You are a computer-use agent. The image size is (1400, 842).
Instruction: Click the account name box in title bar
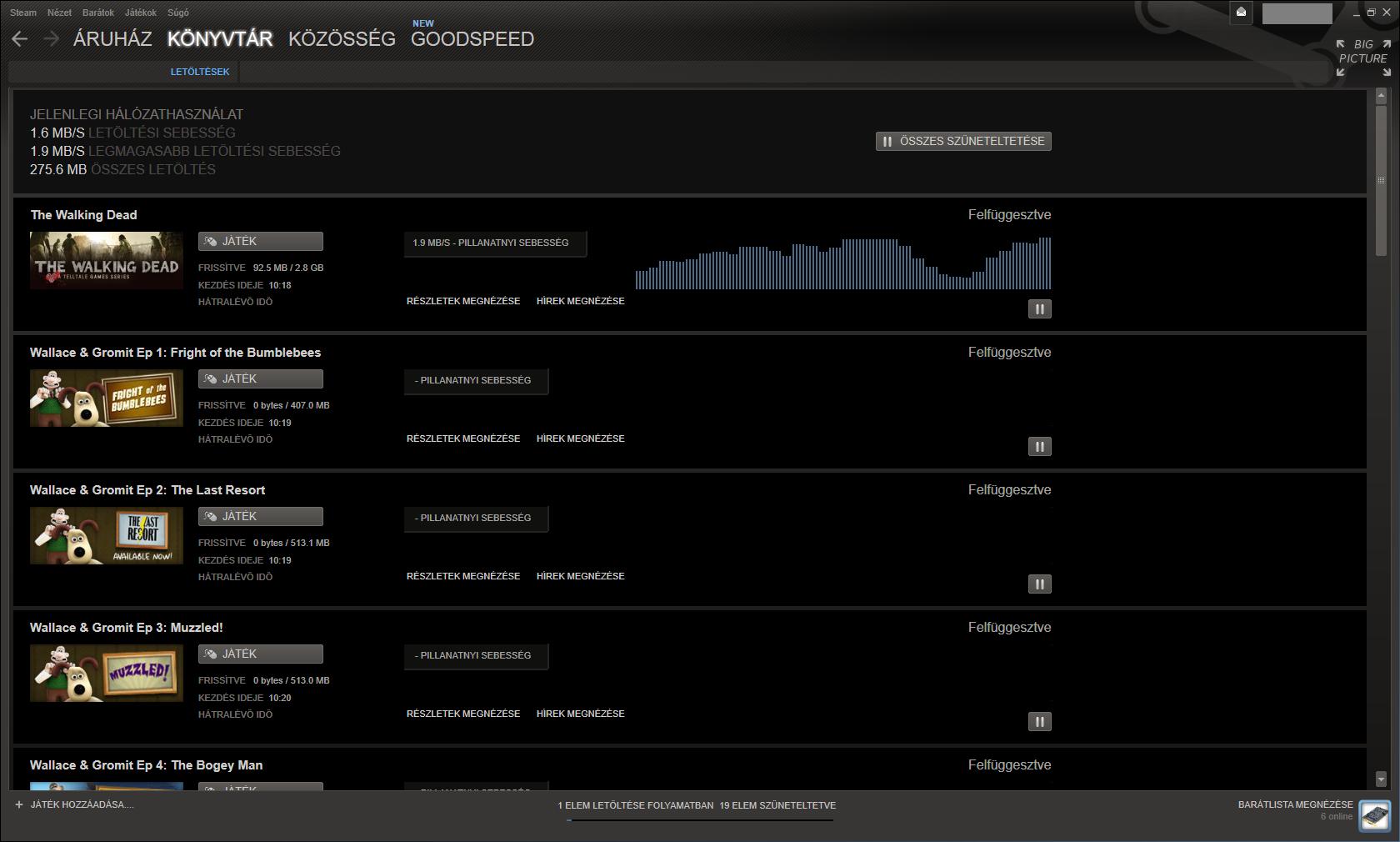1297,13
